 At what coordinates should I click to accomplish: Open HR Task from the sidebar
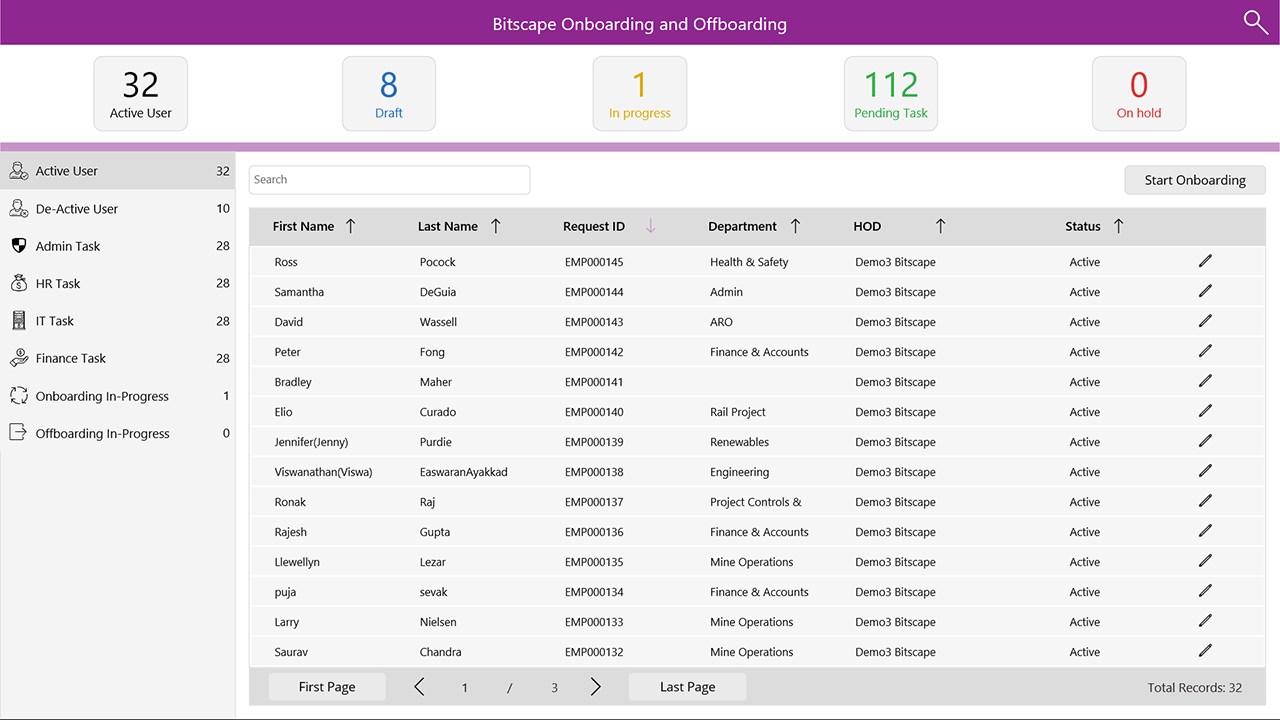click(118, 283)
